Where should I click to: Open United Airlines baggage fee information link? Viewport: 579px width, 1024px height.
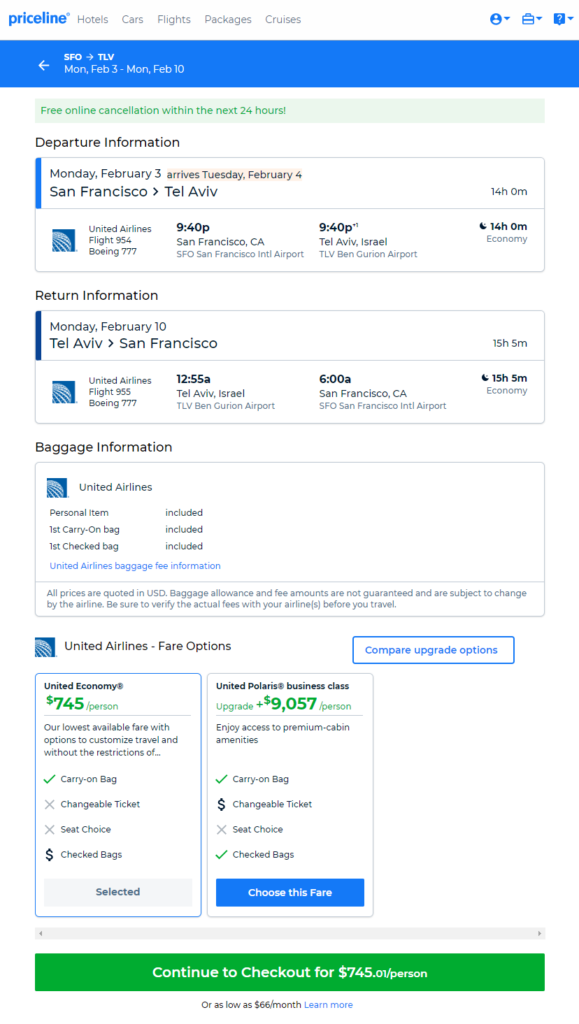(135, 566)
